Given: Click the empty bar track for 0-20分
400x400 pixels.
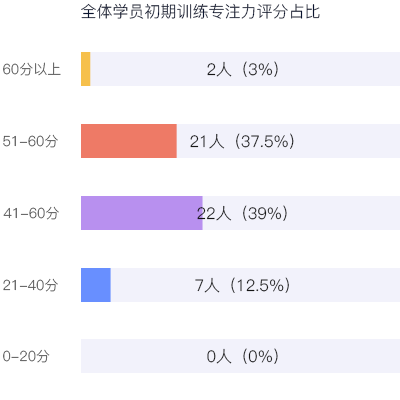Looking at the screenshot, I should pyautogui.click(x=240, y=356).
